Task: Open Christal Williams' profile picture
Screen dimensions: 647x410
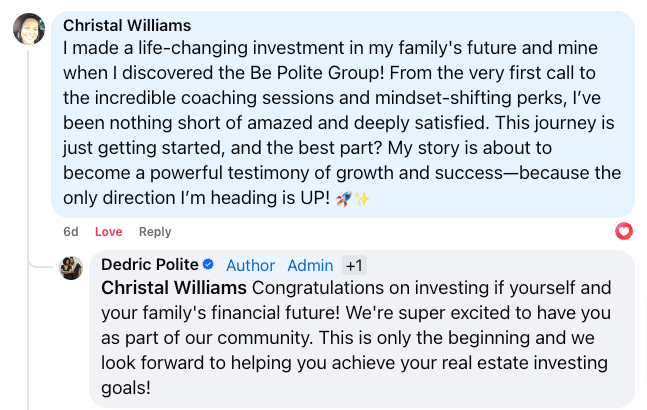Action: pyautogui.click(x=29, y=29)
